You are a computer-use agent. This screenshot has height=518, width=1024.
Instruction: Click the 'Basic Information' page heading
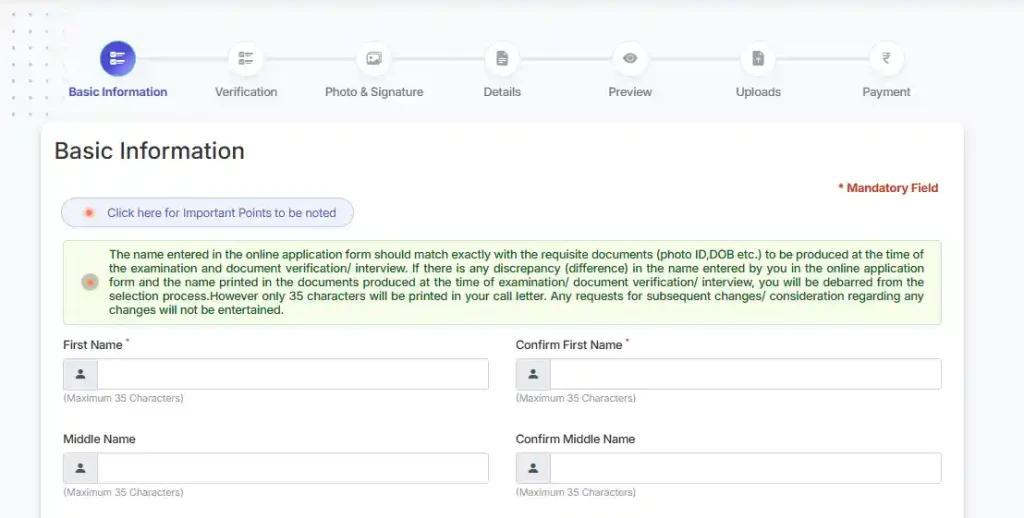tap(150, 151)
